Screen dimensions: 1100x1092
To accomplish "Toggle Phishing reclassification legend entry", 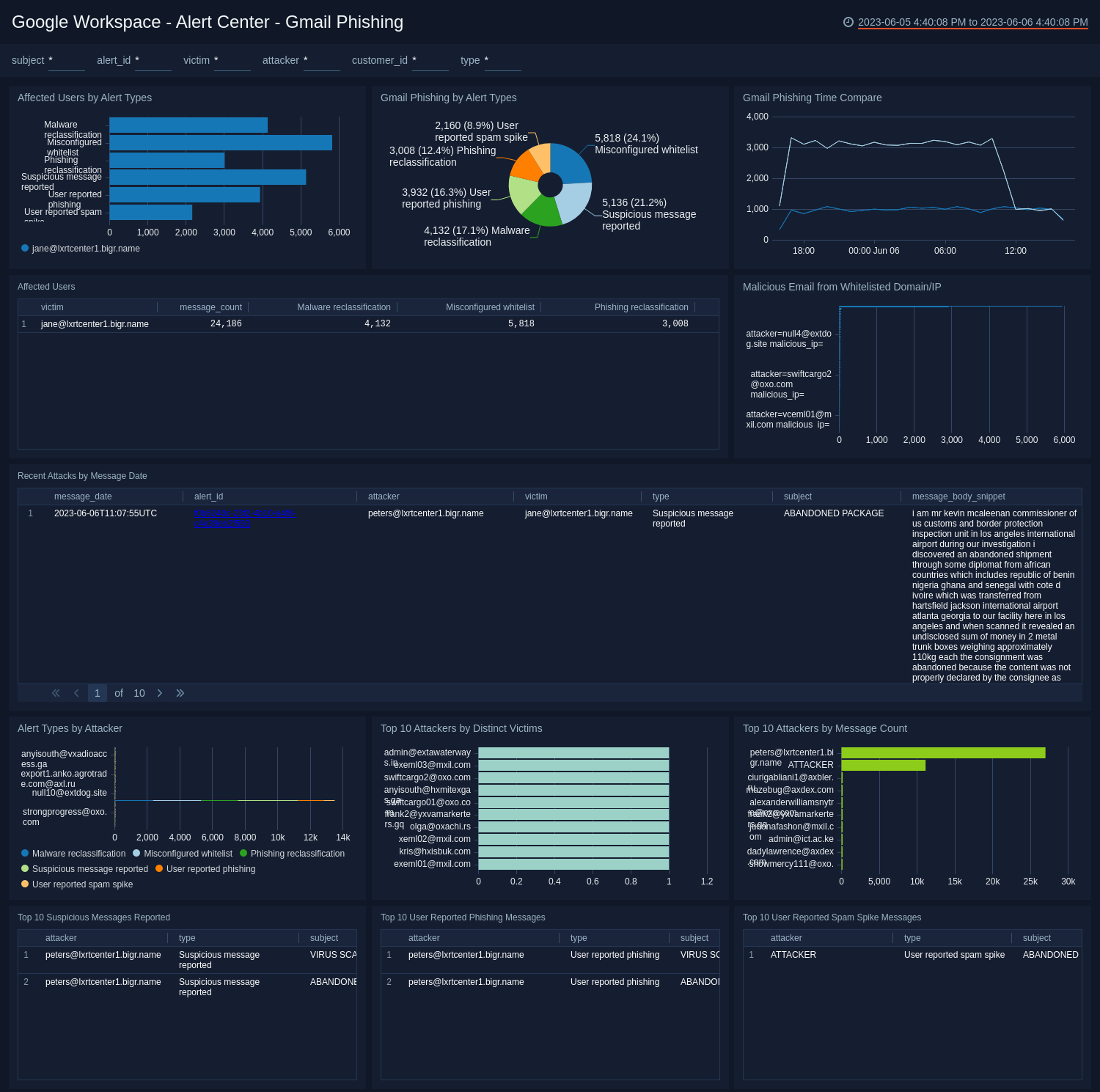I will [x=296, y=853].
